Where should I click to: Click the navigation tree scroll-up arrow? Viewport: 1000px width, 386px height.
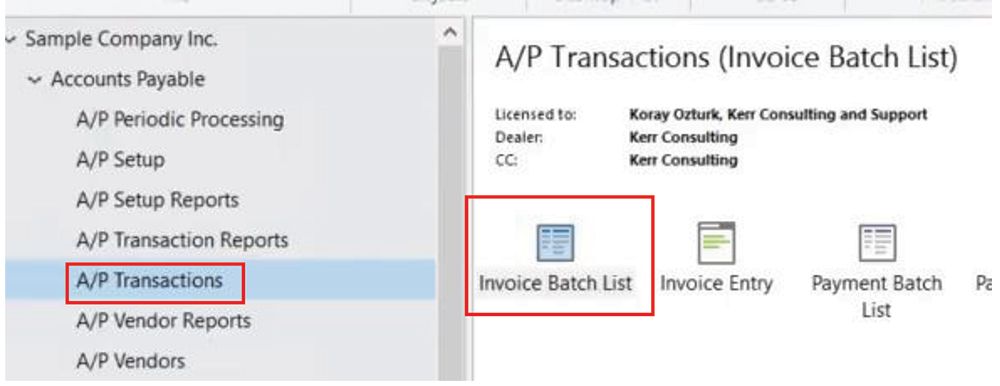click(x=450, y=33)
